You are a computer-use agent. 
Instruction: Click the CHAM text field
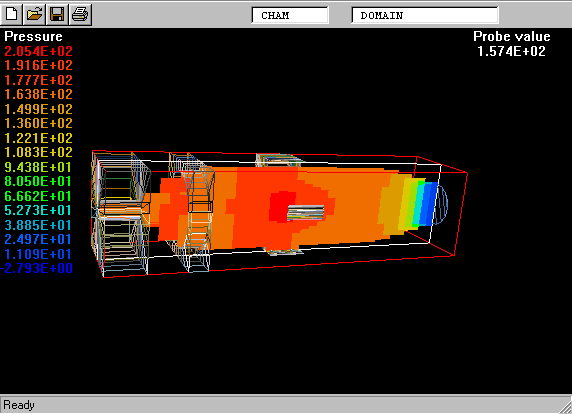[290, 15]
